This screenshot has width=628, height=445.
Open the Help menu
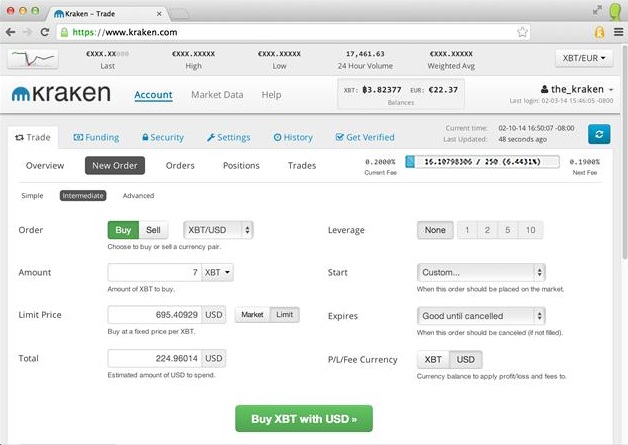[271, 95]
